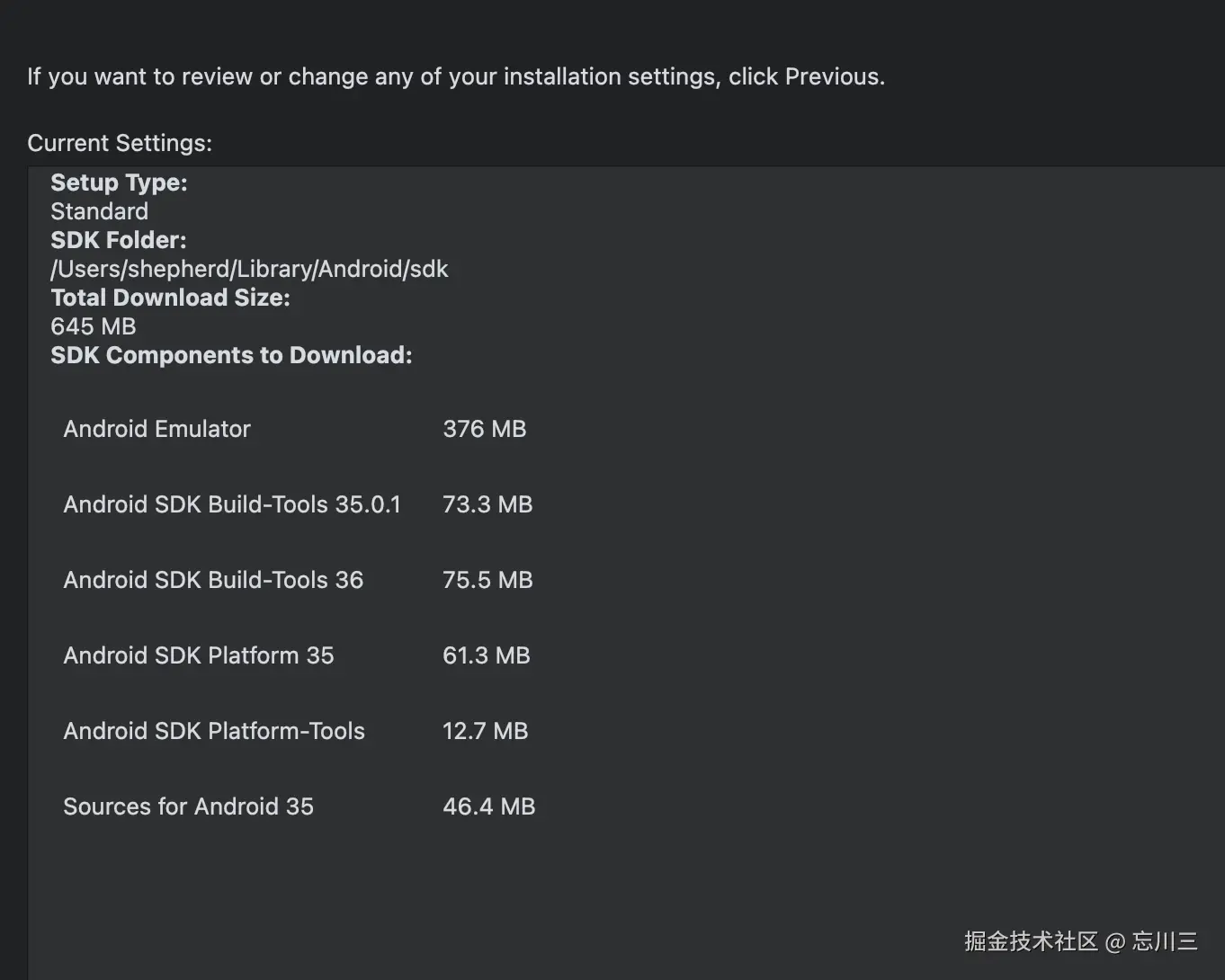This screenshot has height=980, width=1225.
Task: Click the 12.7 MB size value
Action: (x=485, y=731)
